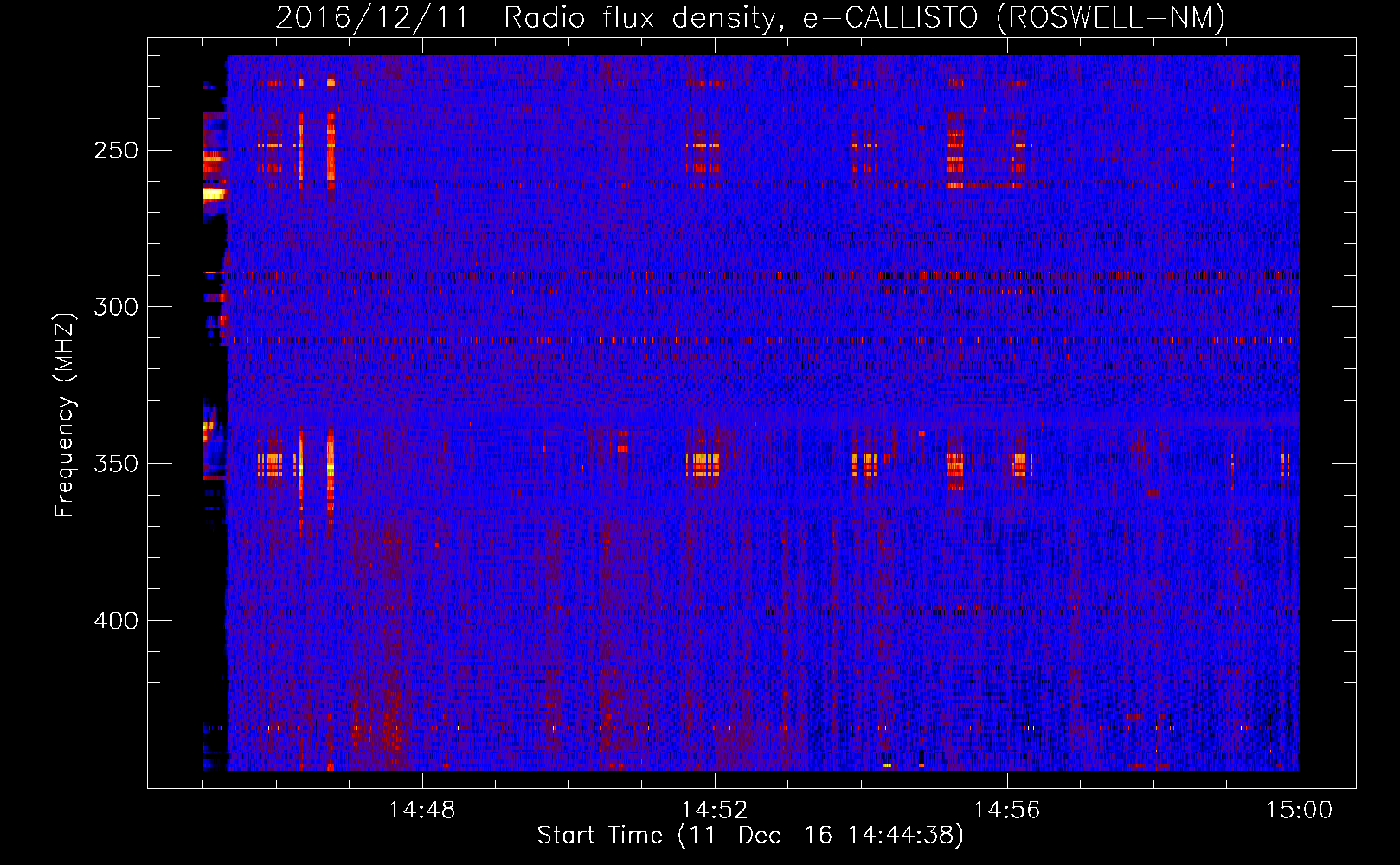Click the 250 frequency tick label
Image resolution: width=1400 pixels, height=865 pixels.
(x=115, y=151)
